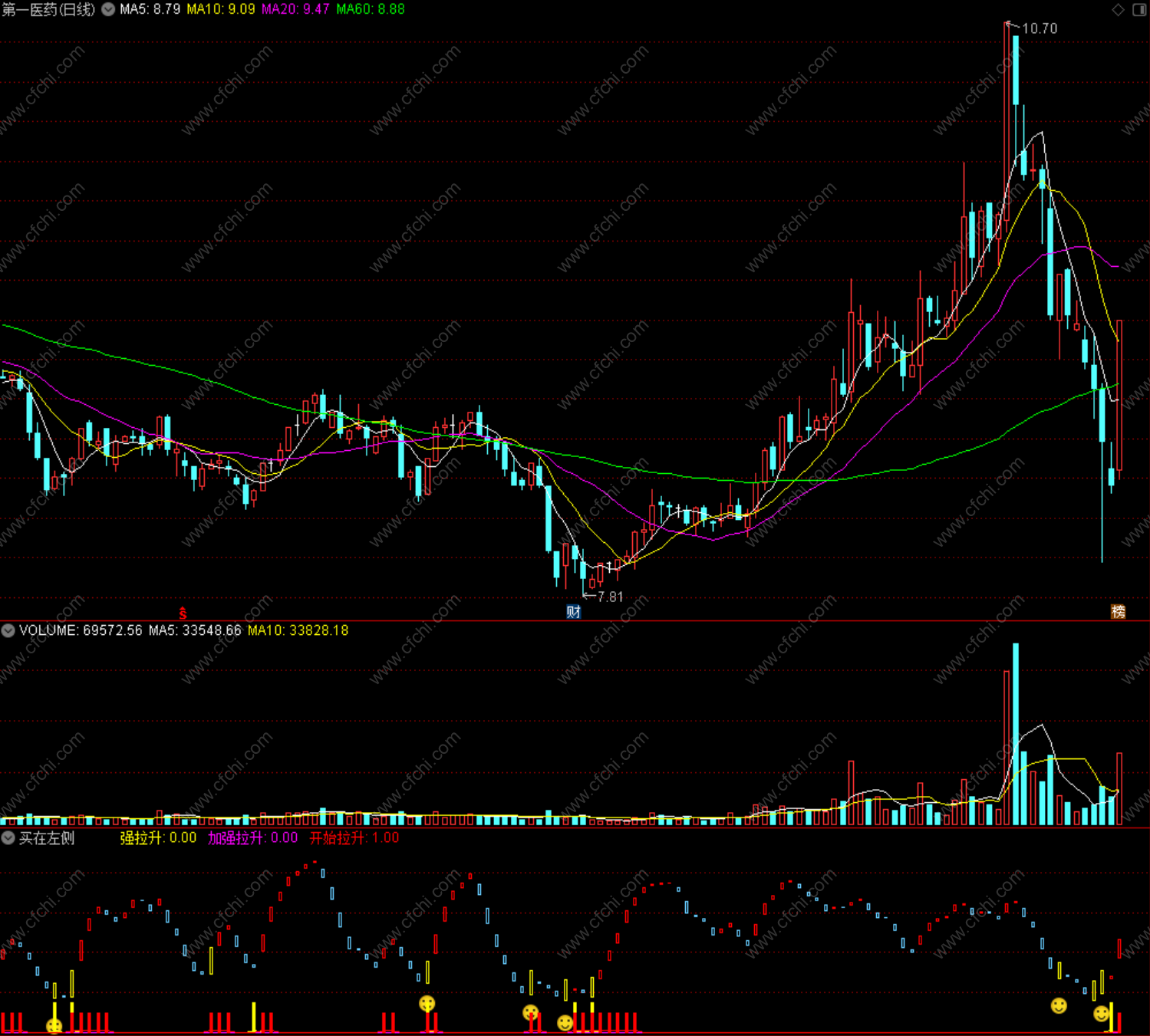Click the 买在左侧 indicator name
Screen dimensions: 1150x1036
coord(47,838)
